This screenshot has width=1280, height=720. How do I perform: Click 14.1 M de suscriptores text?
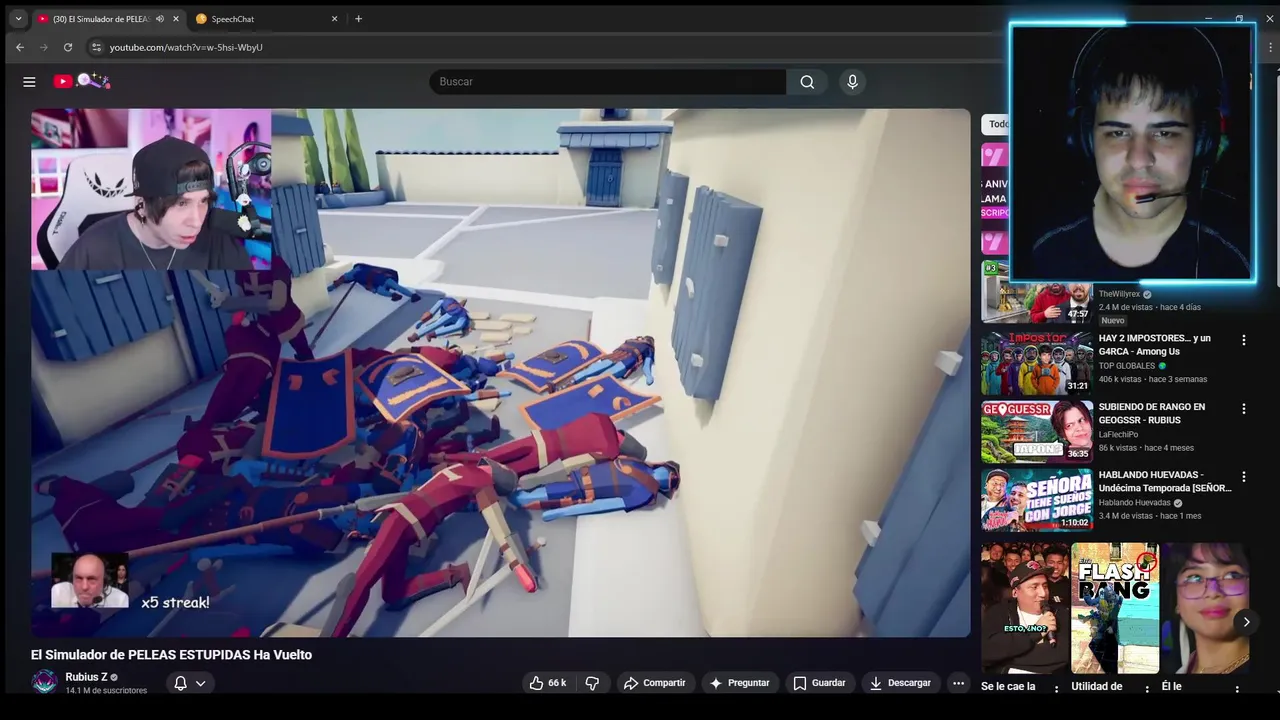(106, 691)
